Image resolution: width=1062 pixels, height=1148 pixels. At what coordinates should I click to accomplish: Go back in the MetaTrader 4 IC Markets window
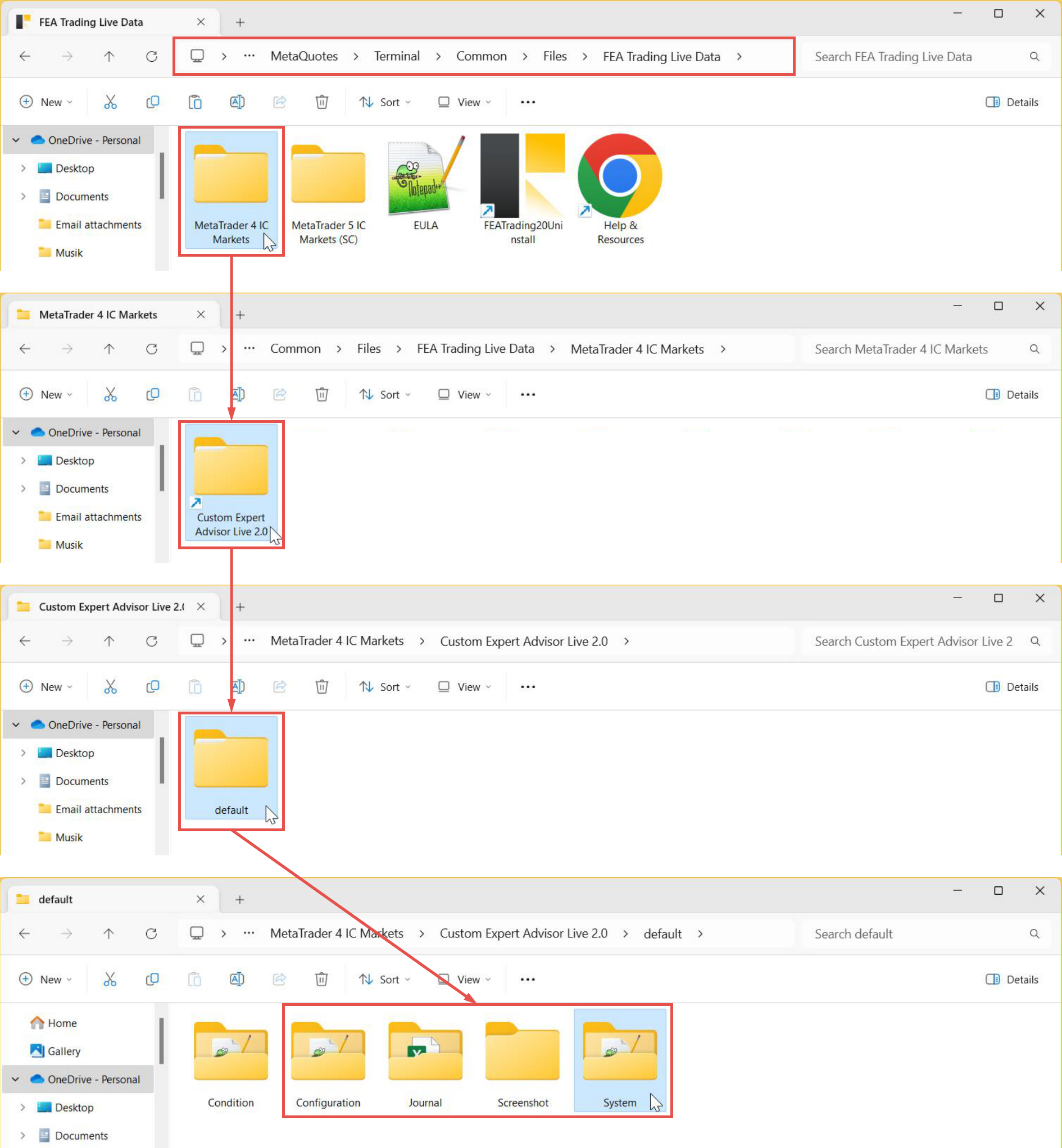[25, 349]
